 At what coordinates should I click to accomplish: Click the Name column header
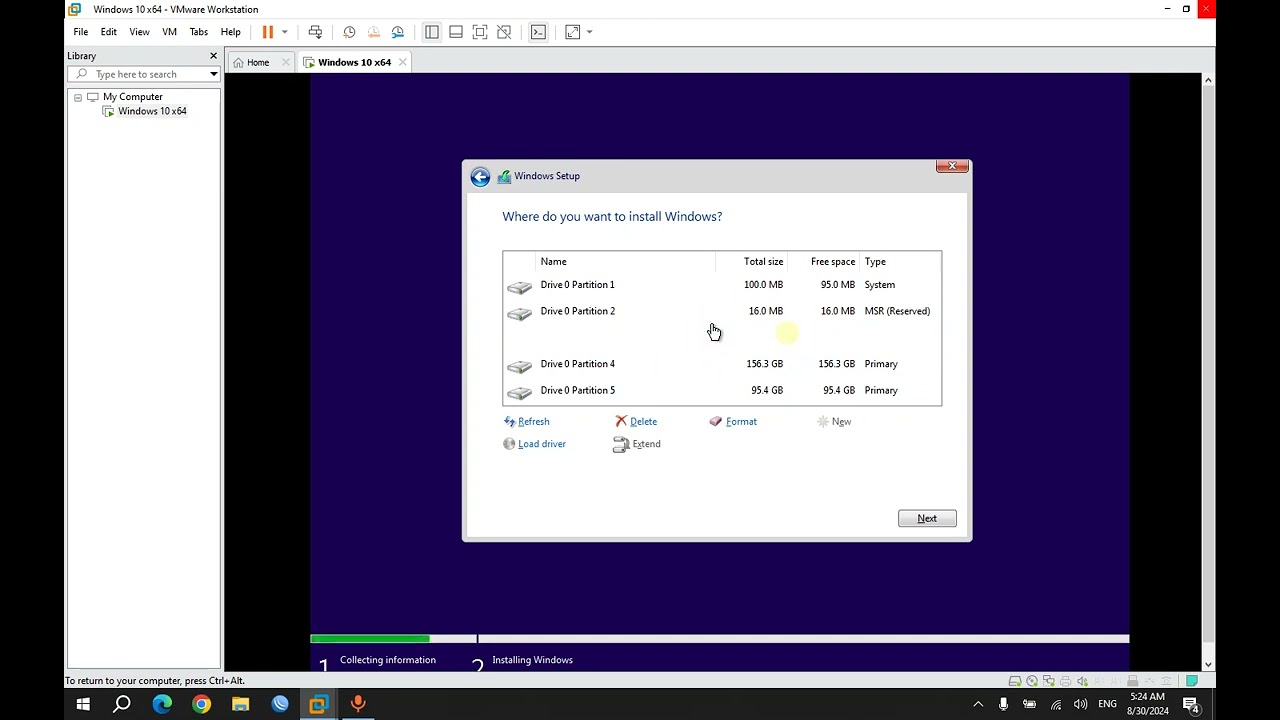coord(553,262)
